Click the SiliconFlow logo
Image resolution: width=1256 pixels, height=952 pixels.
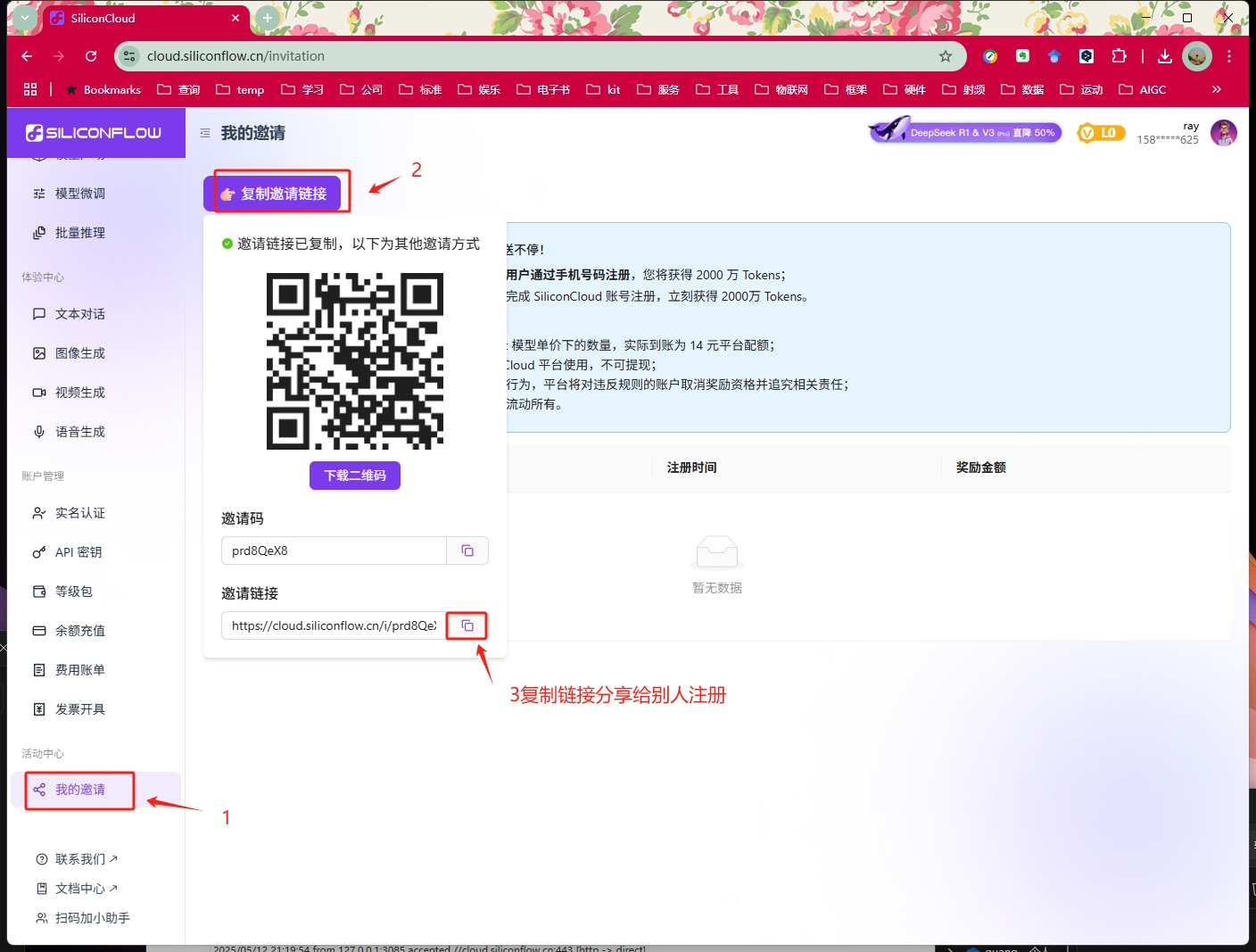94,133
